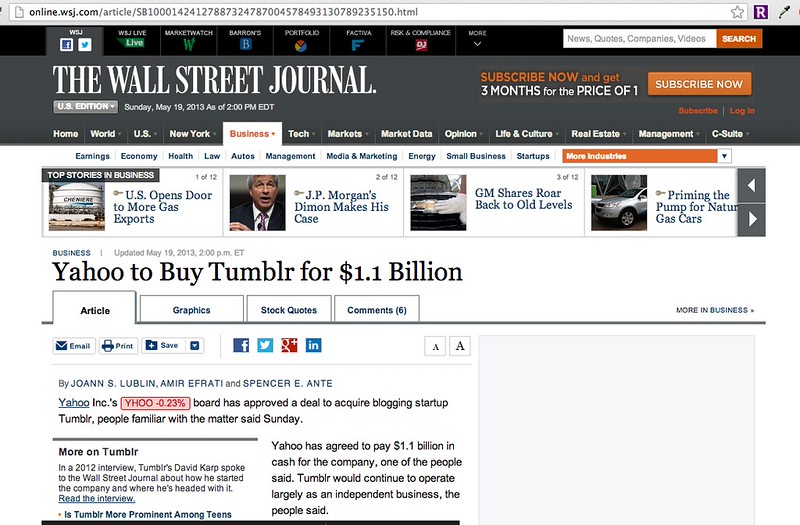Viewport: 800px width, 525px height.
Task: Share article on LinkedIn
Action: 313,345
